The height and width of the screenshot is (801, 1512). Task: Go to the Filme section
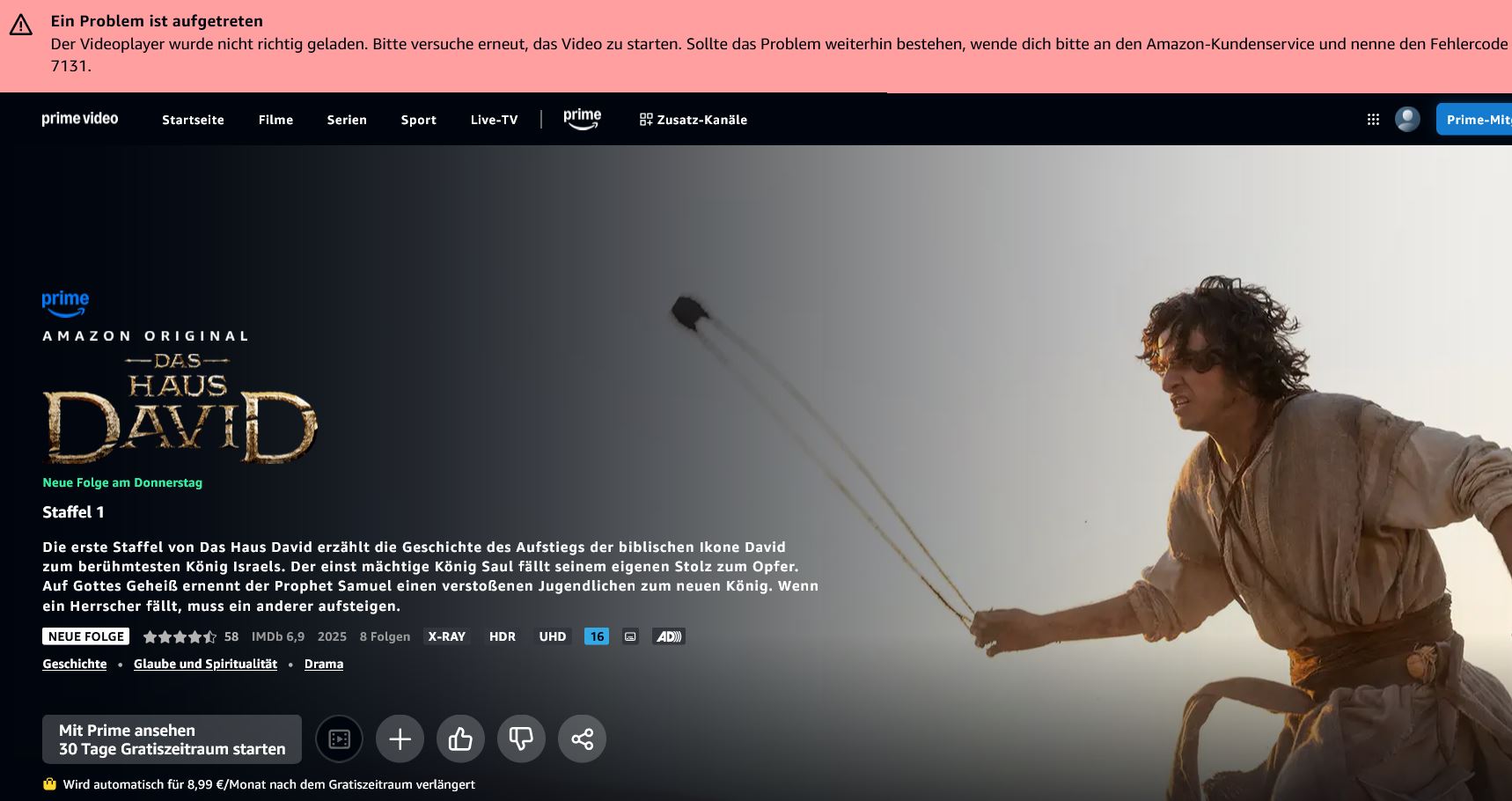[275, 120]
